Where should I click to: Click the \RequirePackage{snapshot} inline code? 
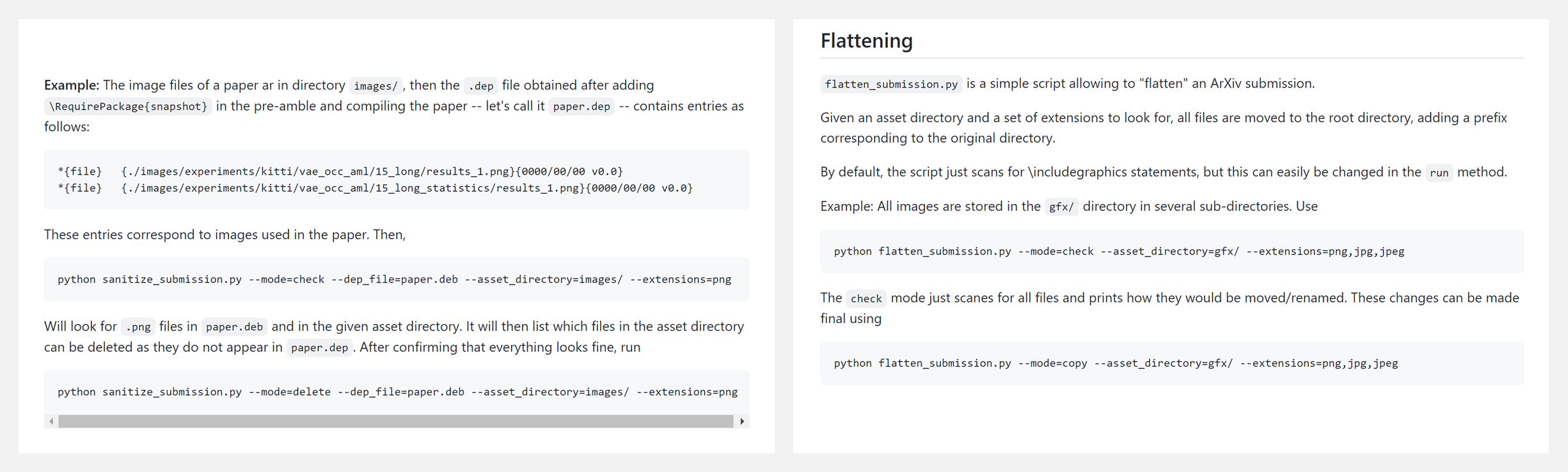[x=128, y=107]
